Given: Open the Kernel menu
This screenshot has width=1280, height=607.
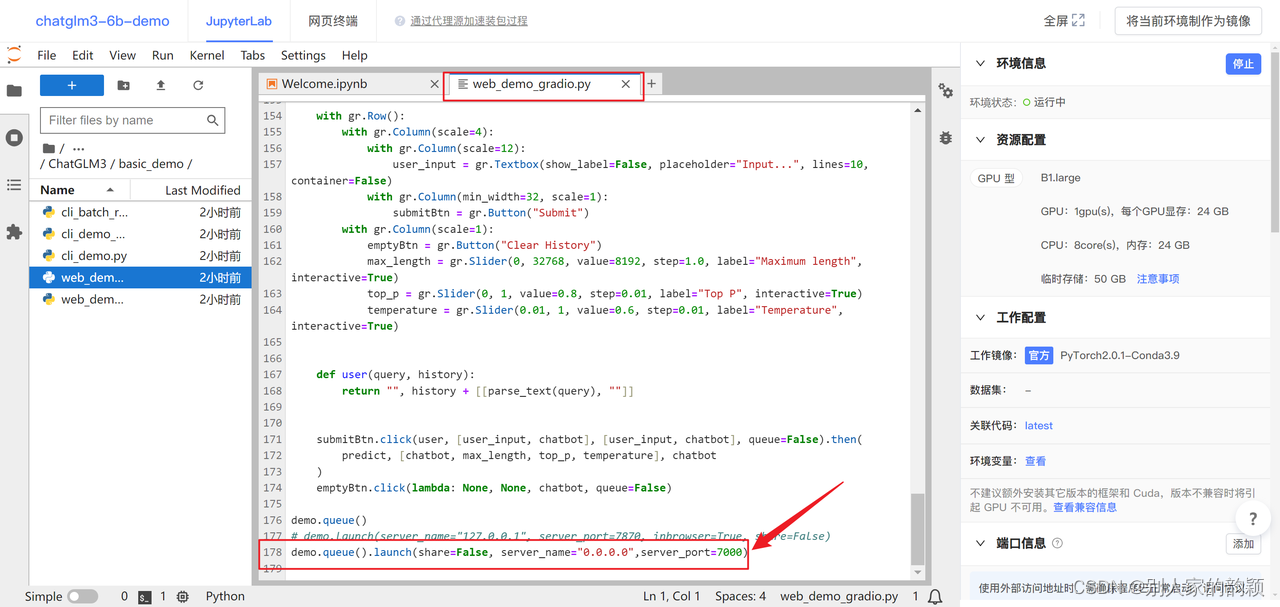Looking at the screenshot, I should click(206, 55).
